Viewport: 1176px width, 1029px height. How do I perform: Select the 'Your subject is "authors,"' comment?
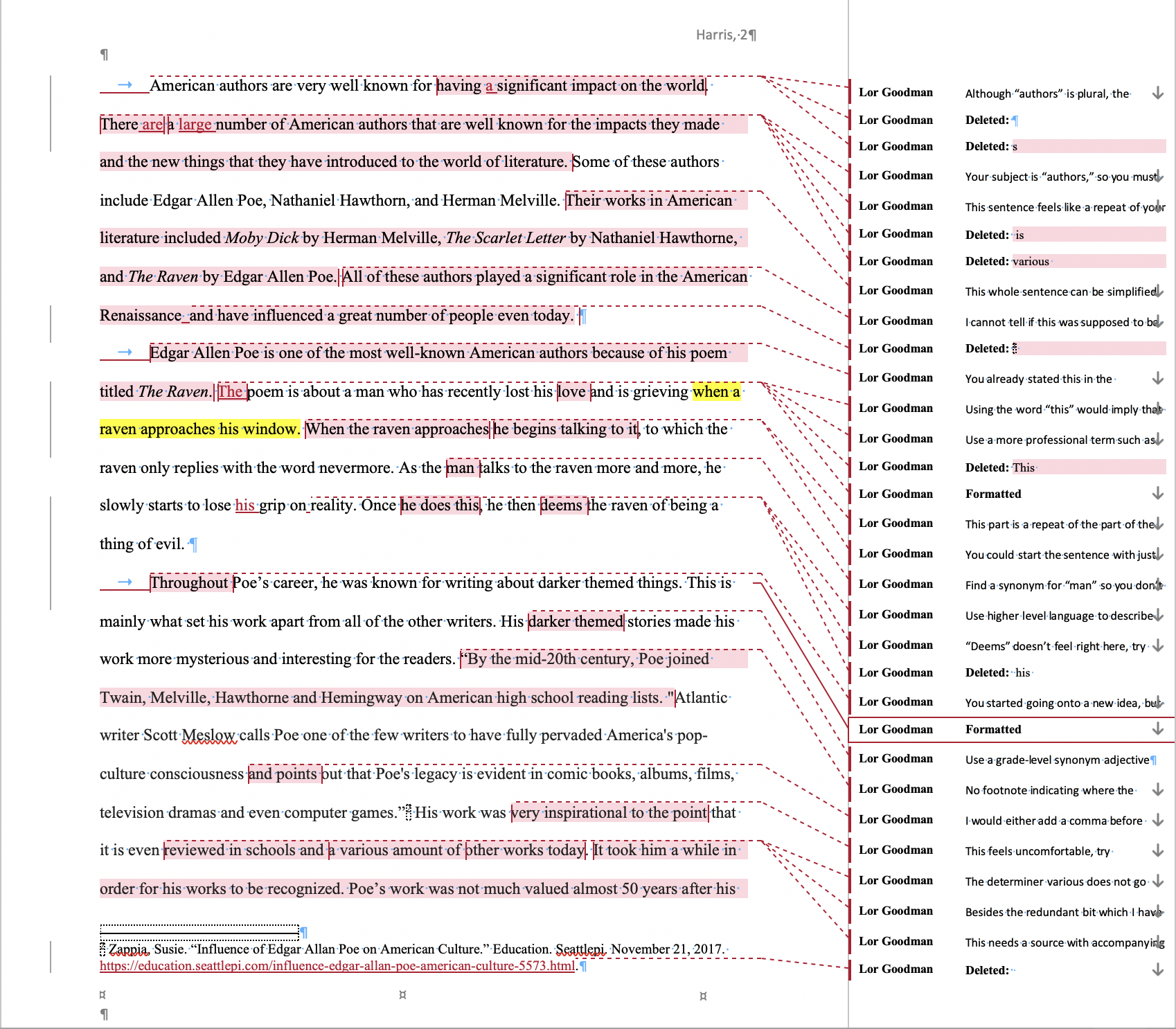pos(1011,176)
